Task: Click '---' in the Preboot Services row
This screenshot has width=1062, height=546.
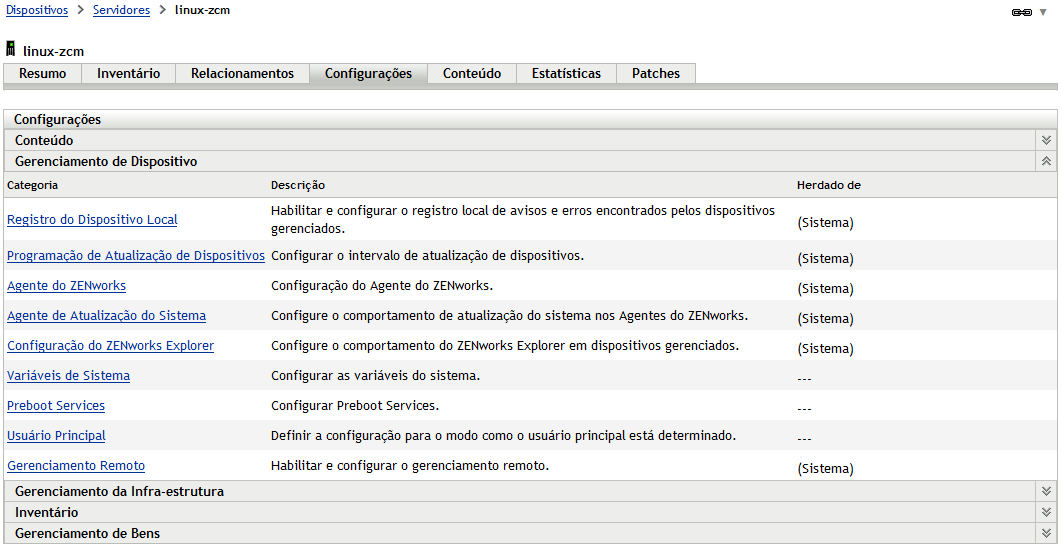Action: pyautogui.click(x=805, y=409)
